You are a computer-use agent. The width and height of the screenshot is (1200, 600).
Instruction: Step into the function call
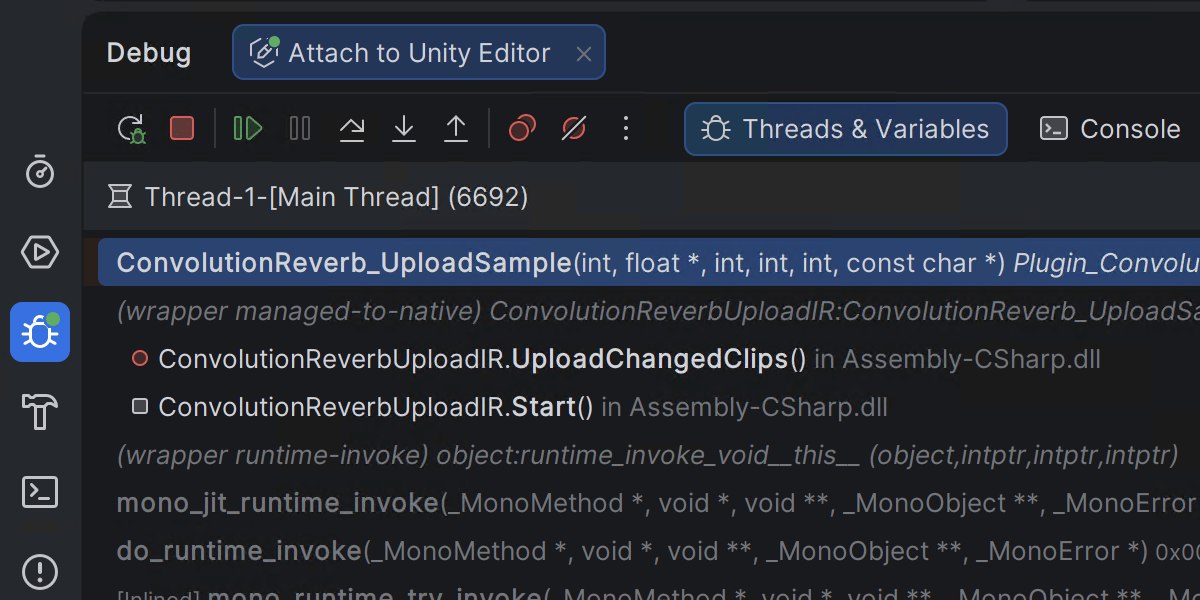404,129
